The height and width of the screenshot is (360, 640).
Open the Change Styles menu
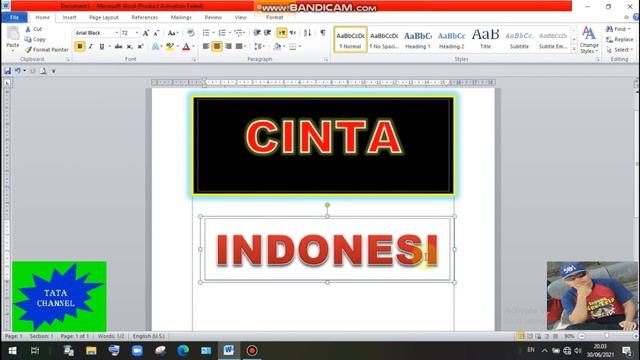[589, 40]
